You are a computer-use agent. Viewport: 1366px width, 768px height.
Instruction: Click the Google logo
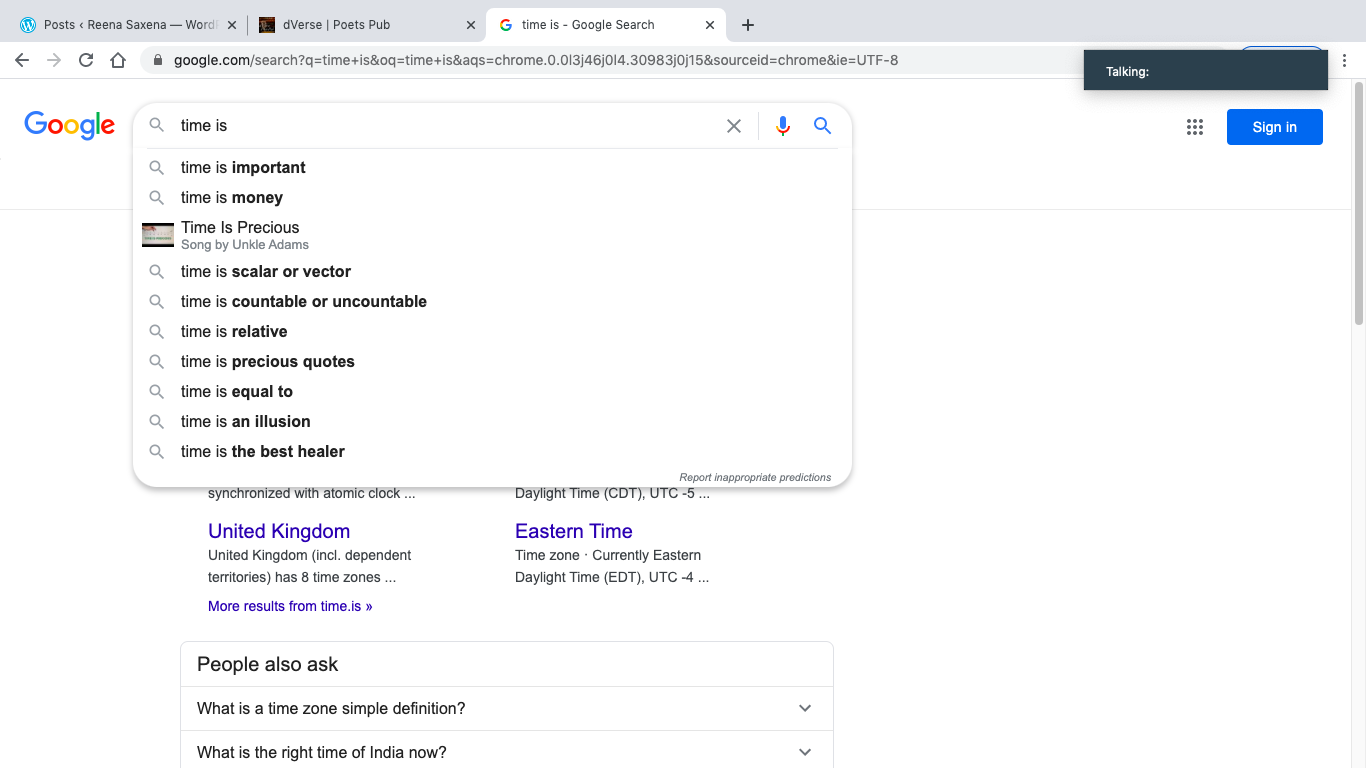point(69,126)
